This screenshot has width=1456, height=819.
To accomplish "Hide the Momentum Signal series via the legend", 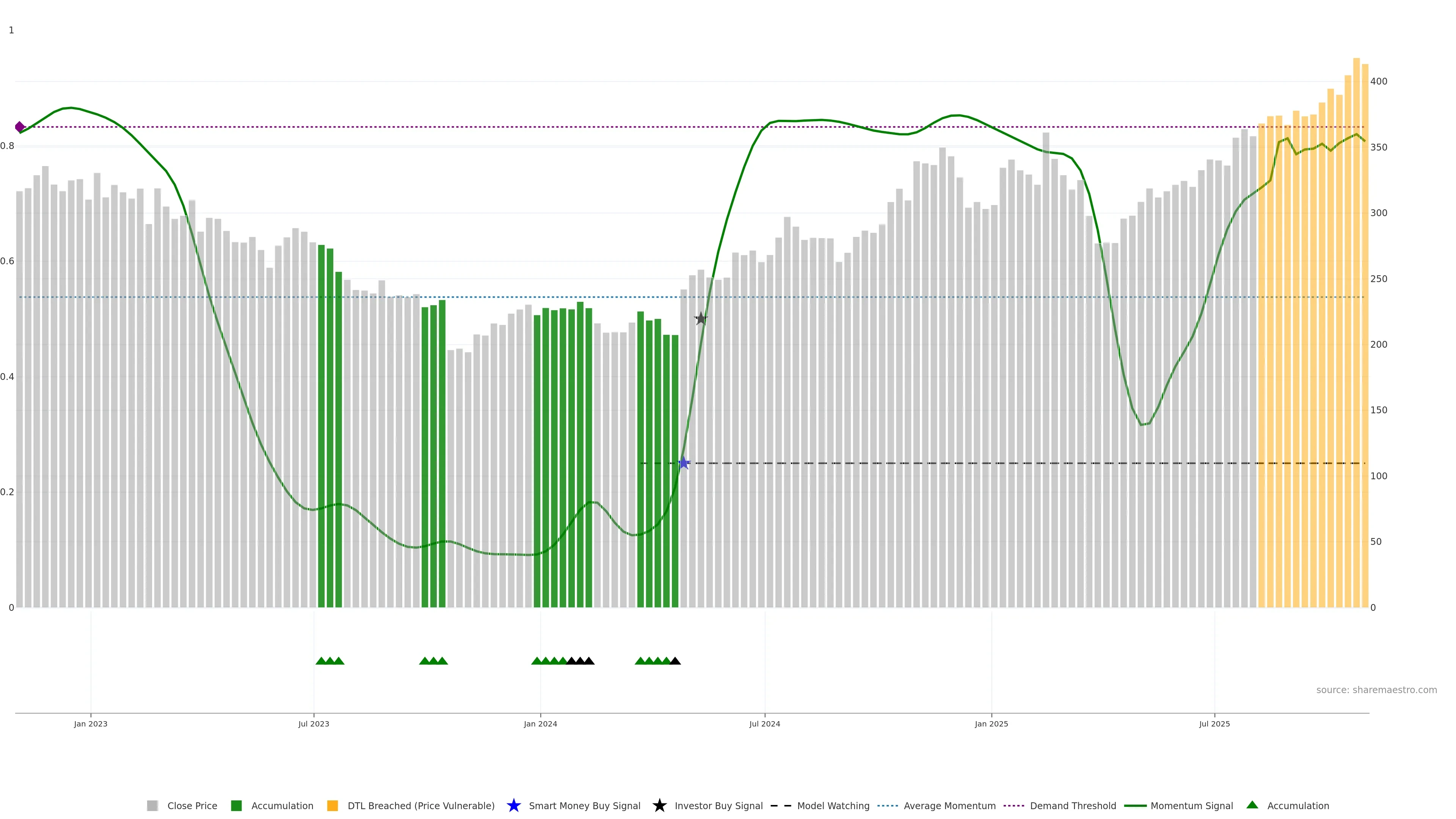I will tap(1191, 805).
